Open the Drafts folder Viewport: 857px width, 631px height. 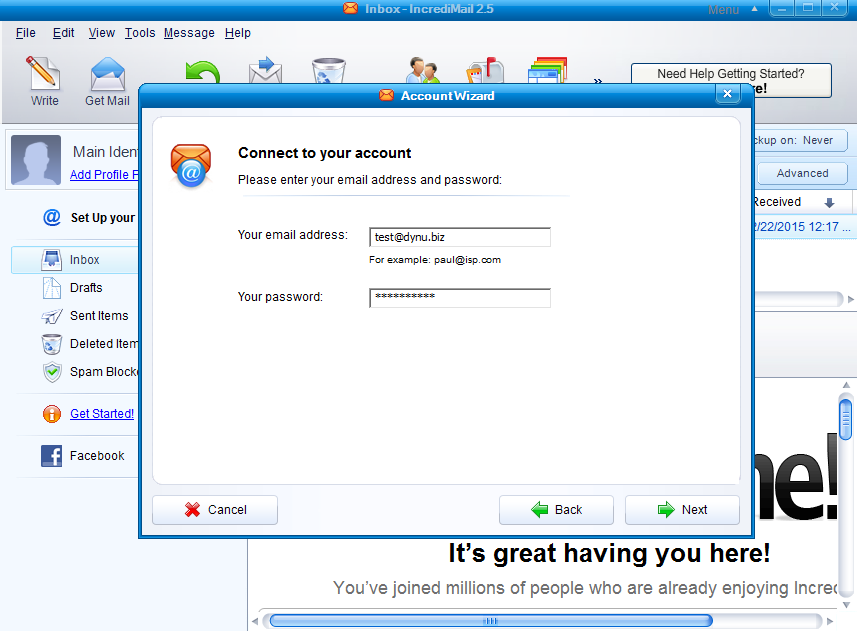[x=86, y=287]
